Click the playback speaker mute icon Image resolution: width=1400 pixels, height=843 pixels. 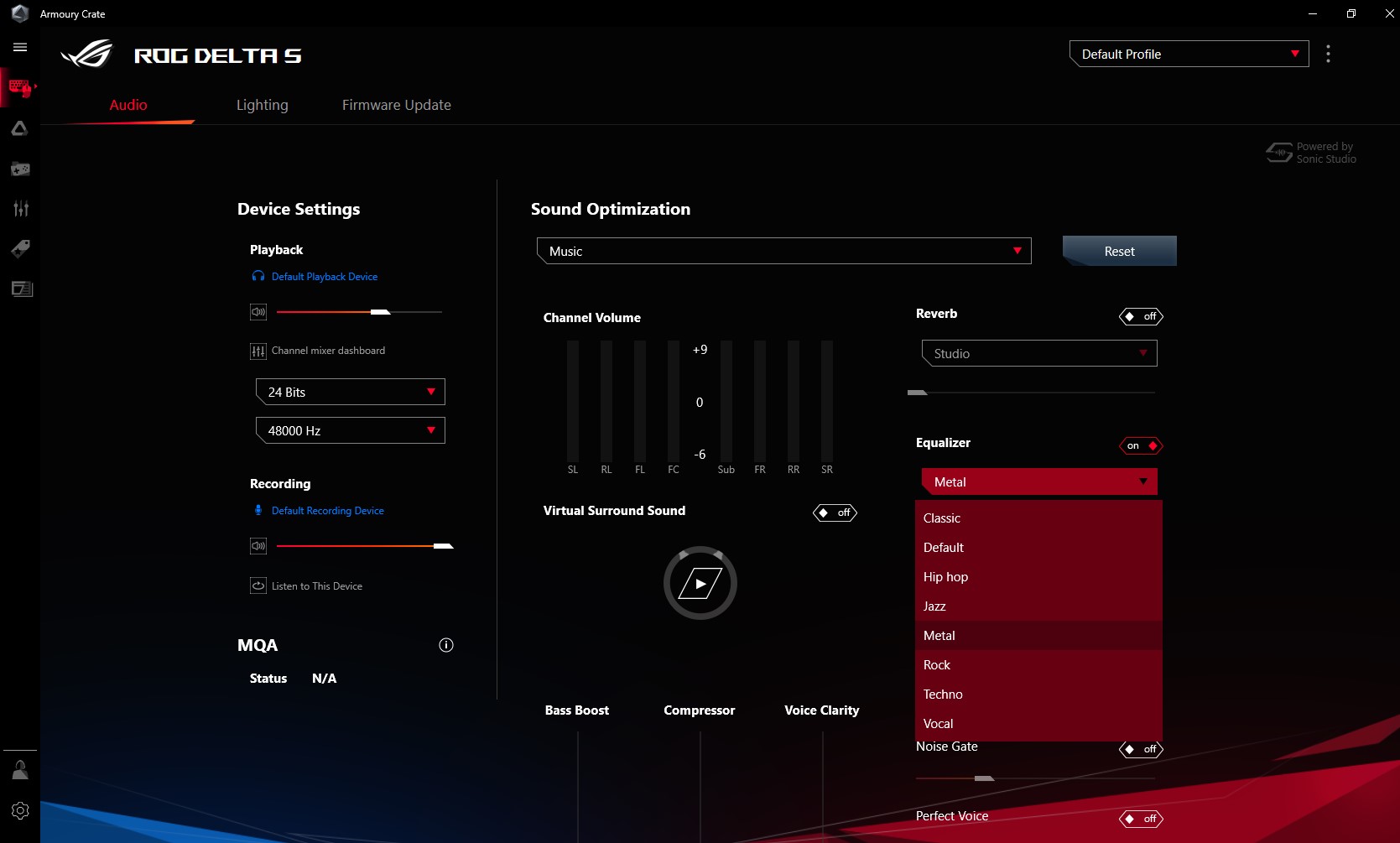tap(258, 312)
